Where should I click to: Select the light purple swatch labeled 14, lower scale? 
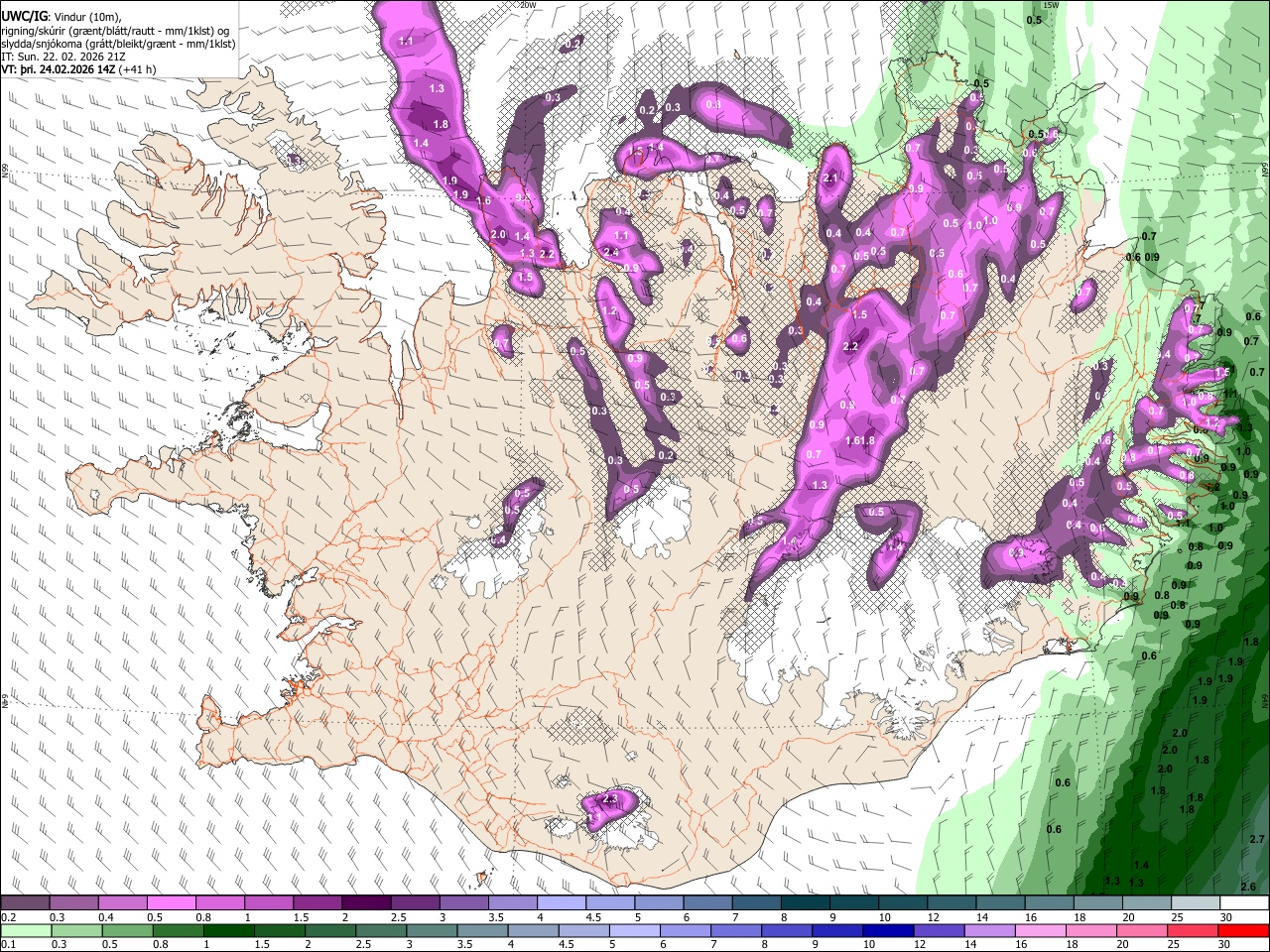click(x=990, y=930)
